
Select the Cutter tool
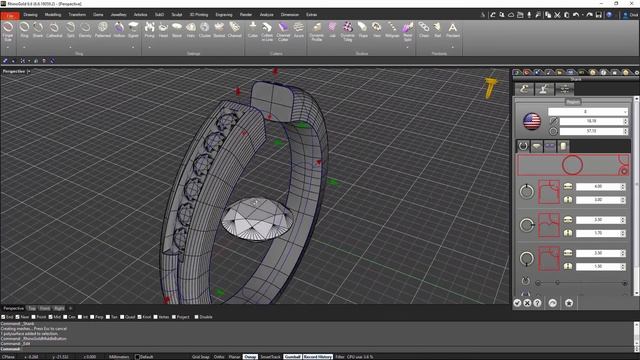(x=253, y=30)
